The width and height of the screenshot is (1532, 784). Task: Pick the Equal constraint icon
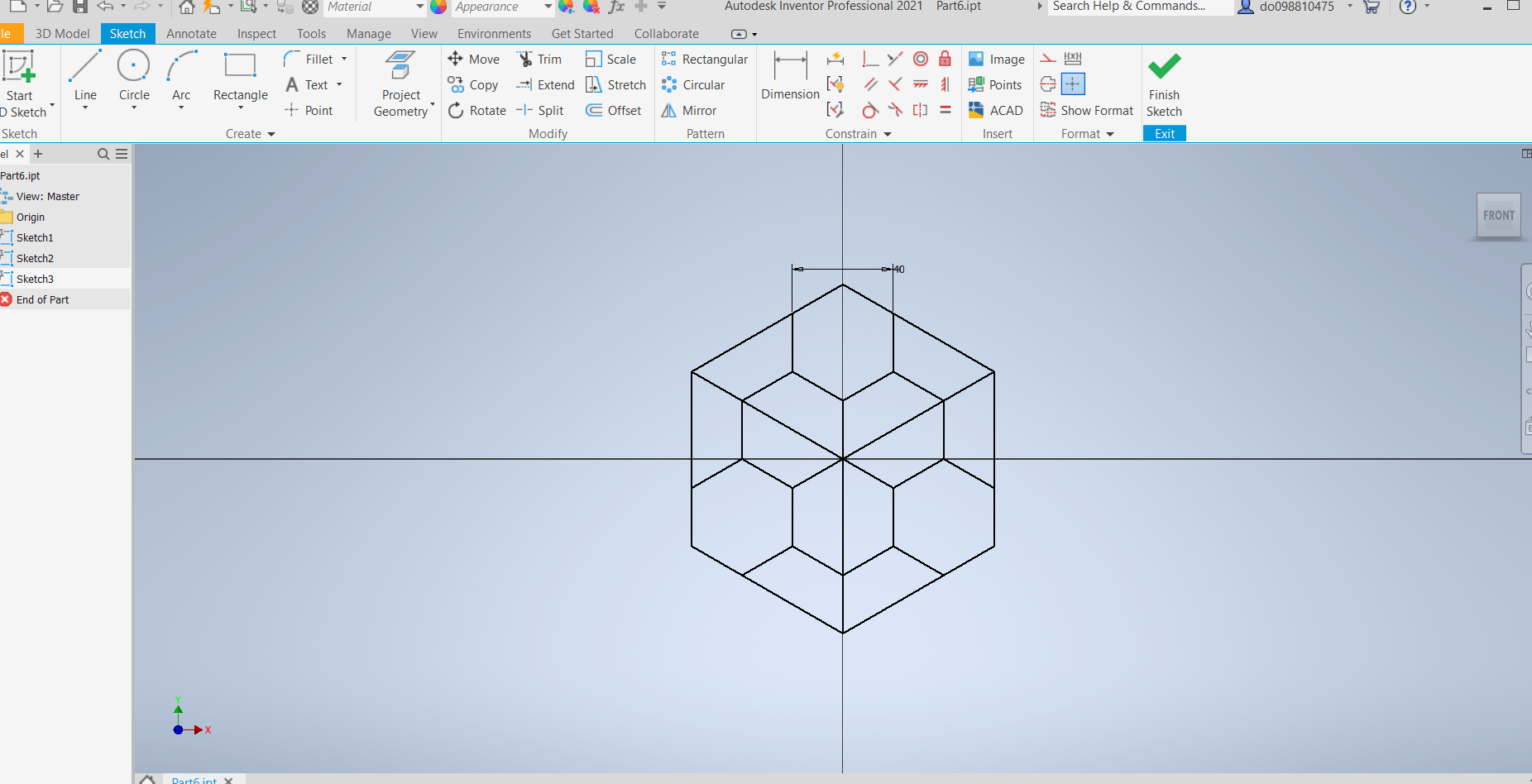[x=945, y=110]
